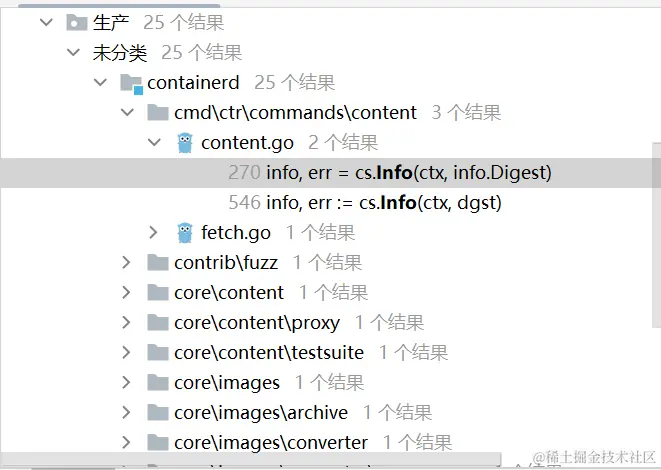Collapse the 未分类 results node
The image size is (661, 470).
click(73, 53)
